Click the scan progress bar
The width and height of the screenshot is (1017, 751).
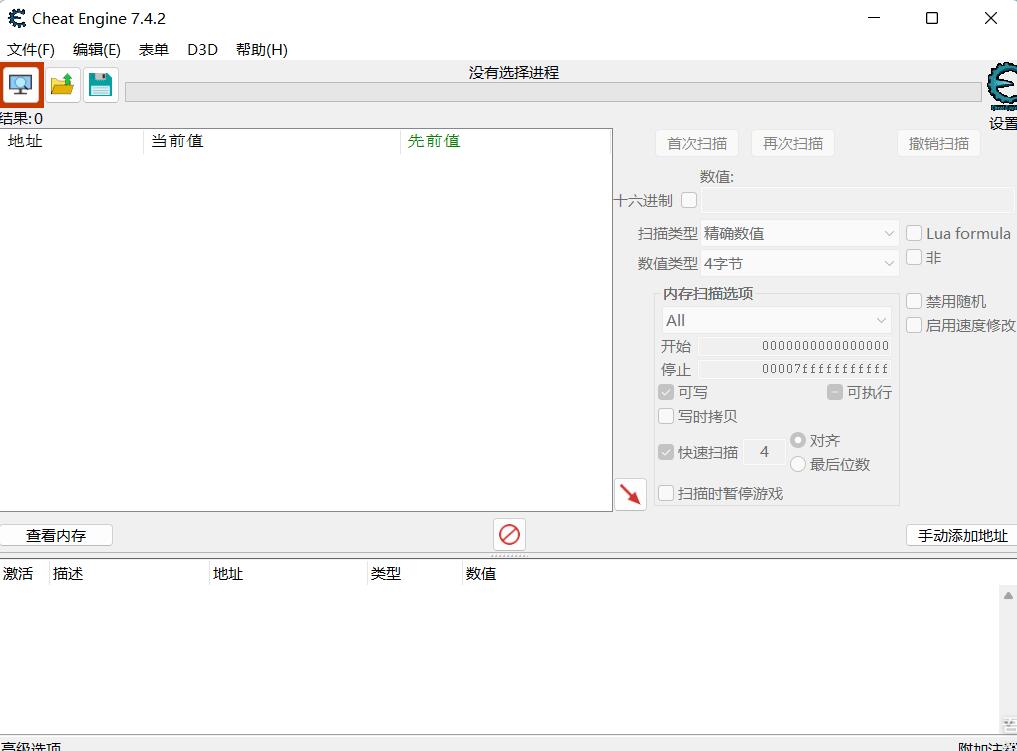[553, 92]
